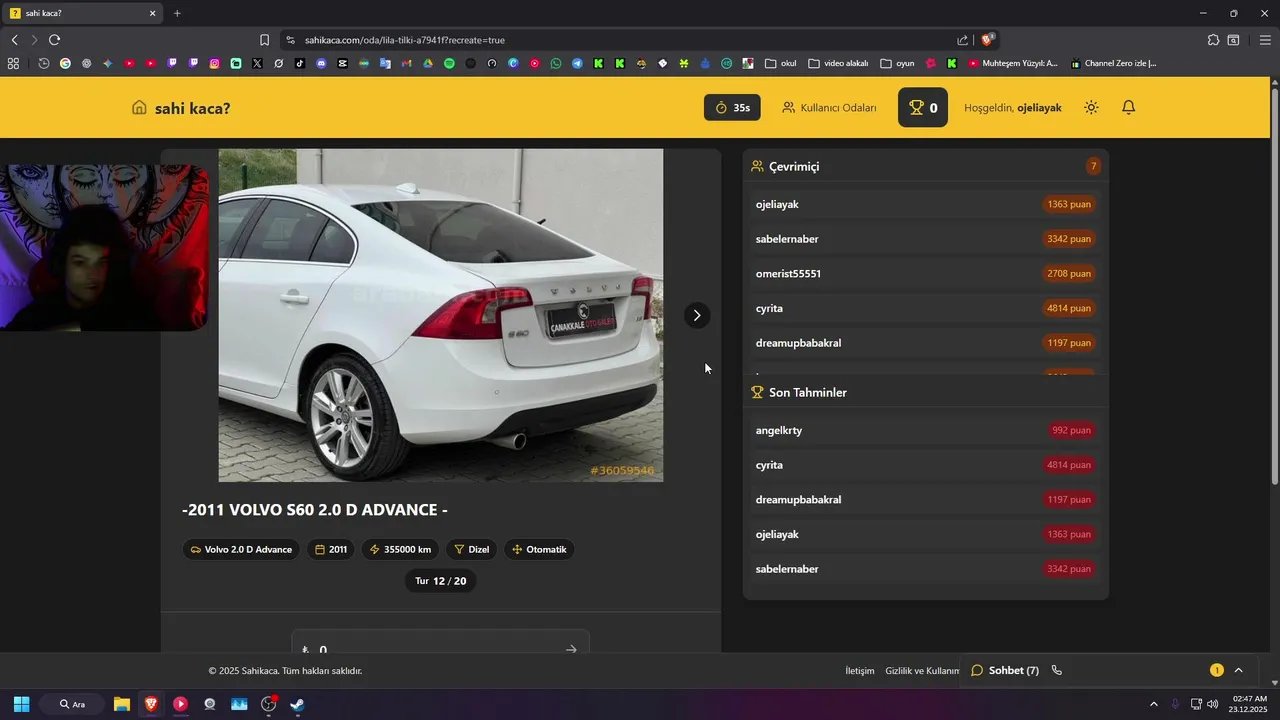The image size is (1280, 720).
Task: Expand the video alakalı bookmark folder
Action: (x=838, y=63)
